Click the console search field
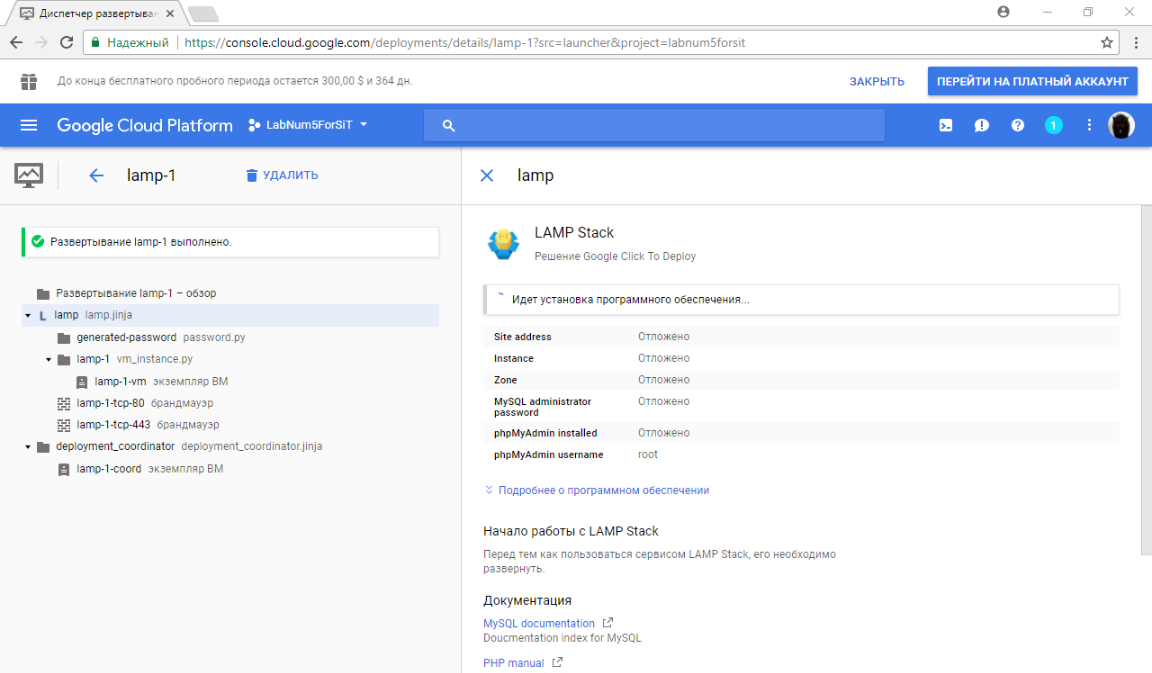The height and width of the screenshot is (673, 1152). [x=654, y=126]
